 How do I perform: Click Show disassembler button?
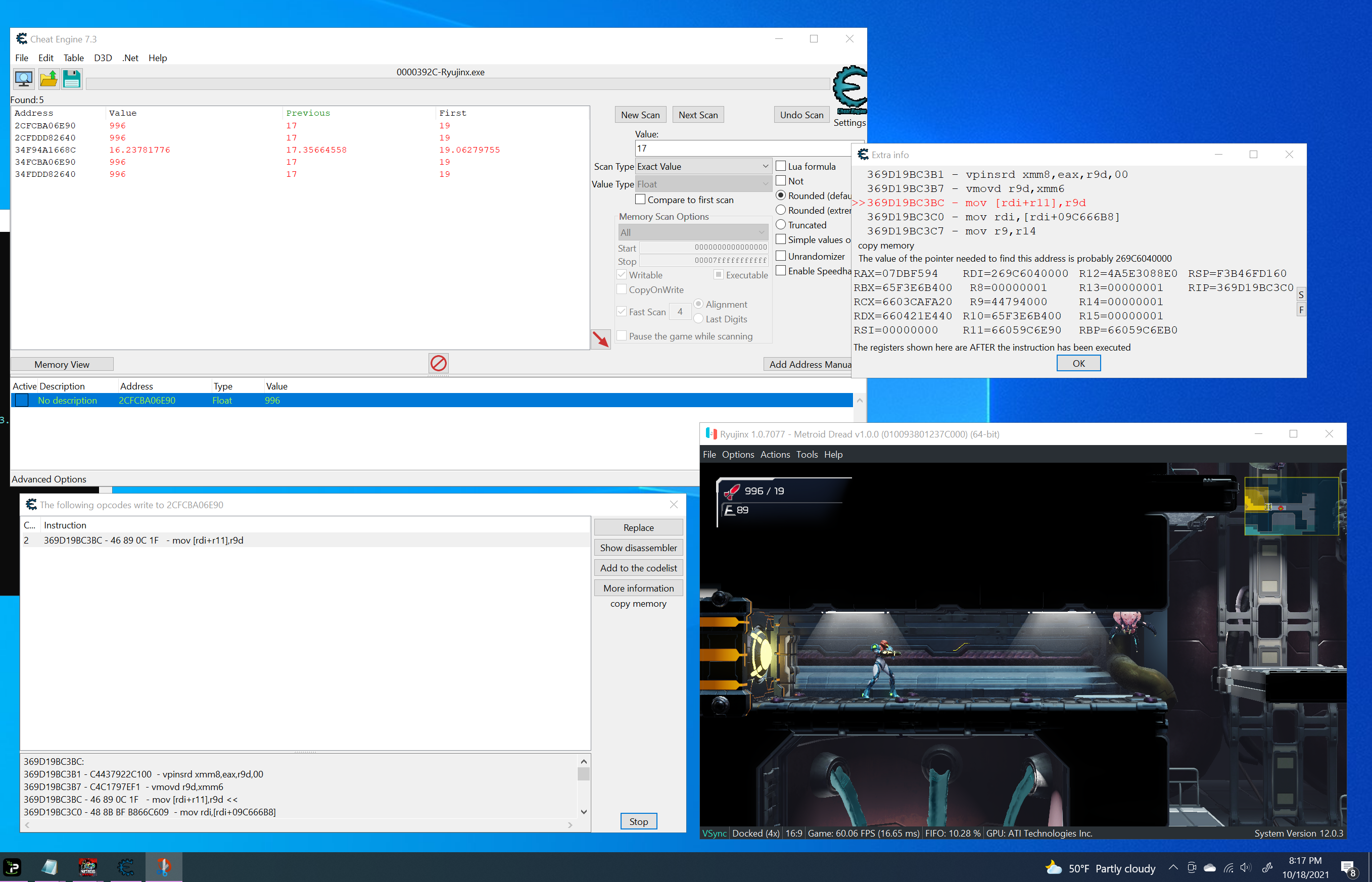pyautogui.click(x=639, y=548)
